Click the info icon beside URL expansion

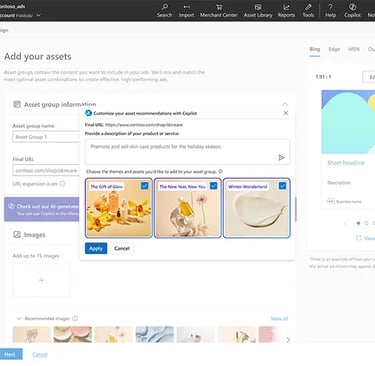[x=62, y=184]
